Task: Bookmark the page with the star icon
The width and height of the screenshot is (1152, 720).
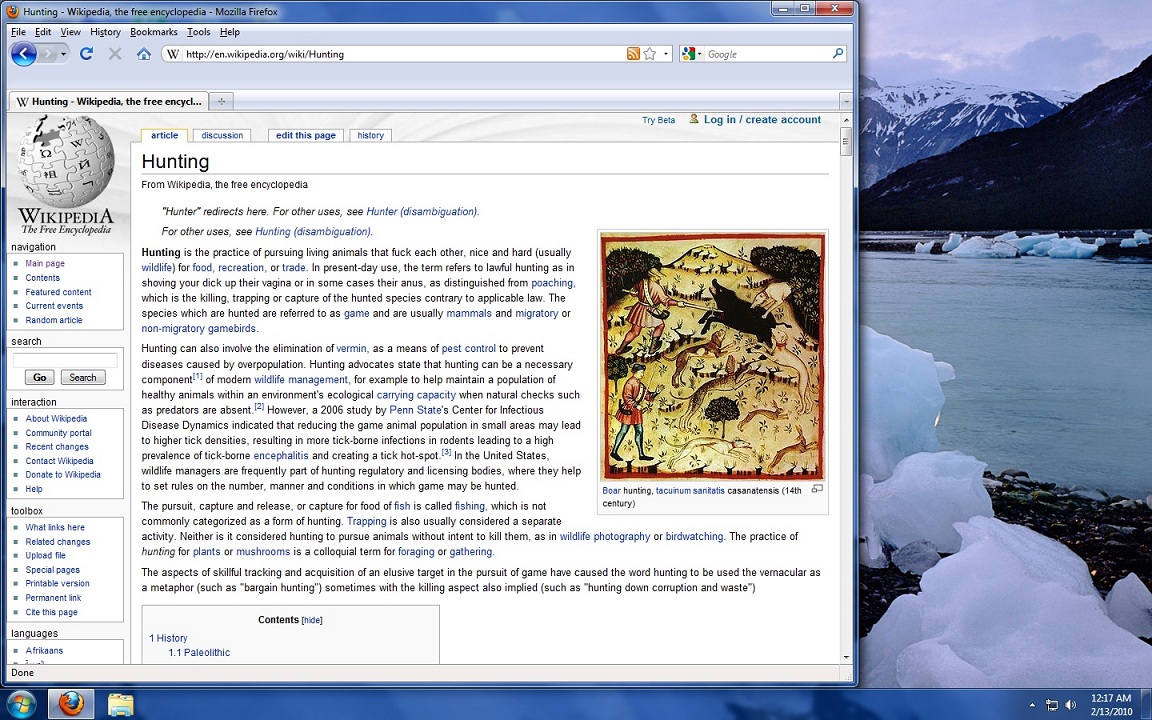Action: pos(649,54)
